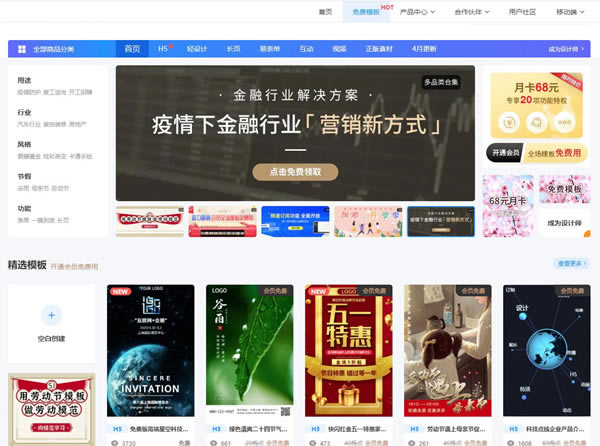600x446 pixels.
Task: Open the 科技点线企业产品 template title
Action: pyautogui.click(x=556, y=429)
